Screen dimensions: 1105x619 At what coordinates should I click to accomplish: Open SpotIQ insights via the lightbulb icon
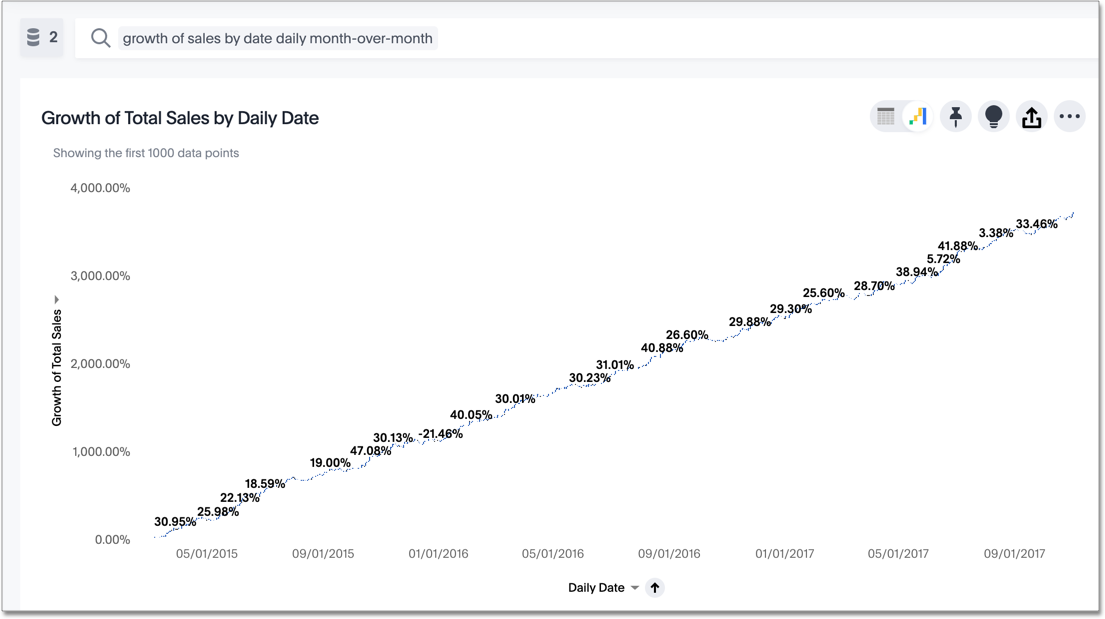(x=993, y=116)
